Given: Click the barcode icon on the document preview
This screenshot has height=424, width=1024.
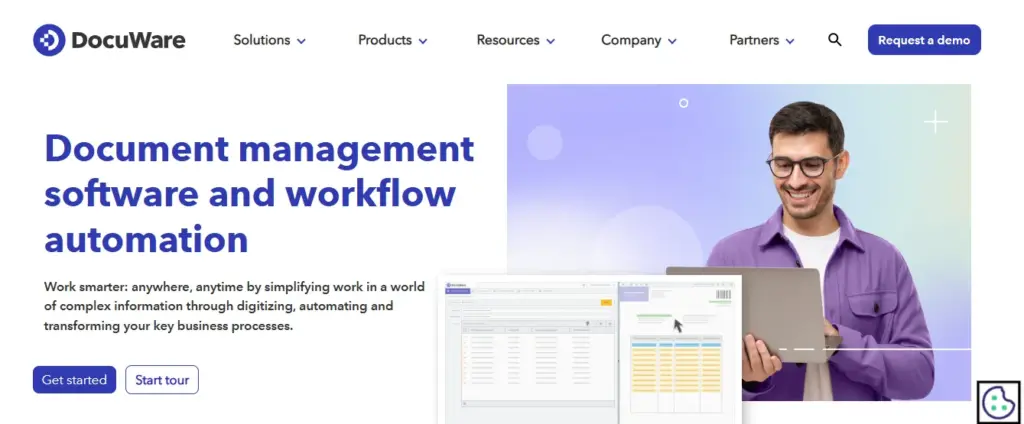Looking at the screenshot, I should [722, 297].
